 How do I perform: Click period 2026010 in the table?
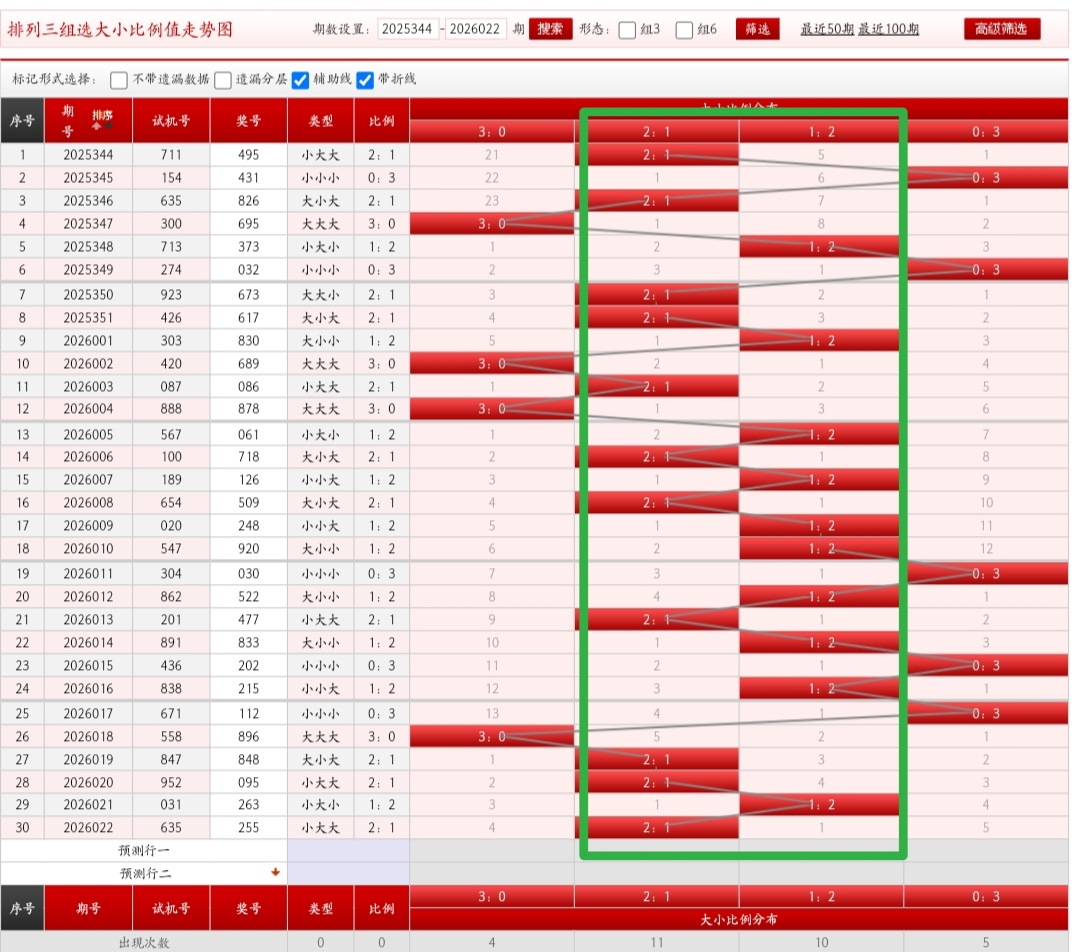tap(88, 549)
